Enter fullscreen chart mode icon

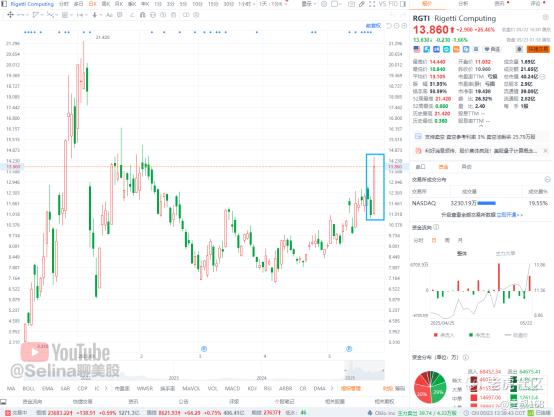point(372,4)
